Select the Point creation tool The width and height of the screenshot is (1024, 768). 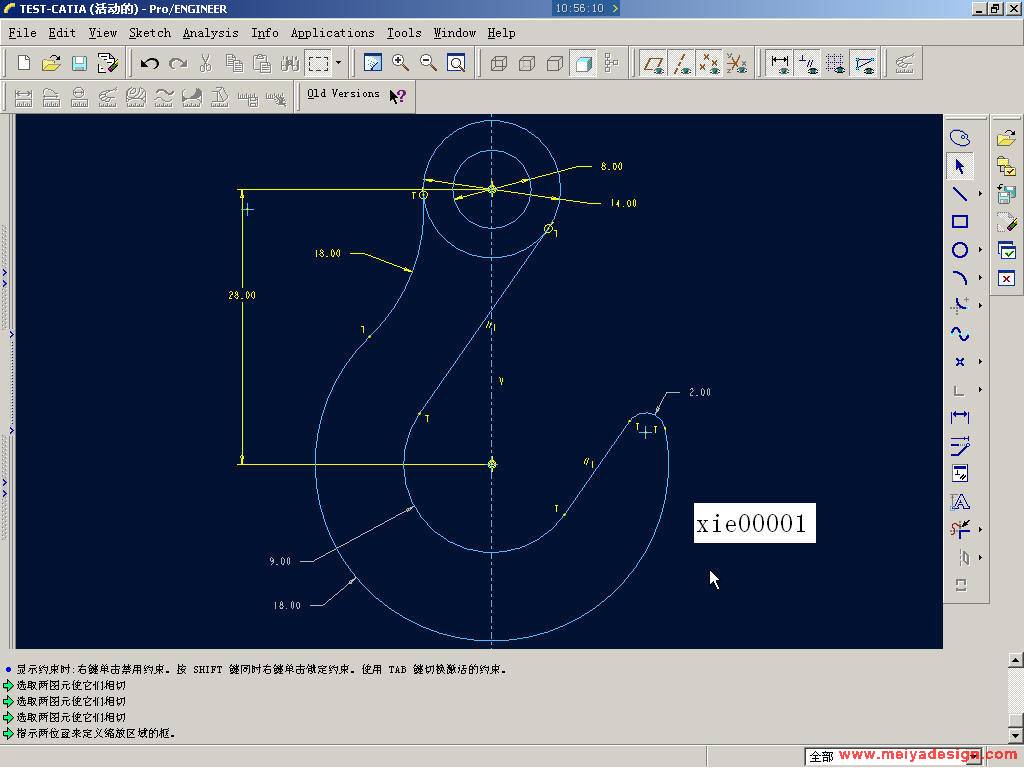[959, 362]
